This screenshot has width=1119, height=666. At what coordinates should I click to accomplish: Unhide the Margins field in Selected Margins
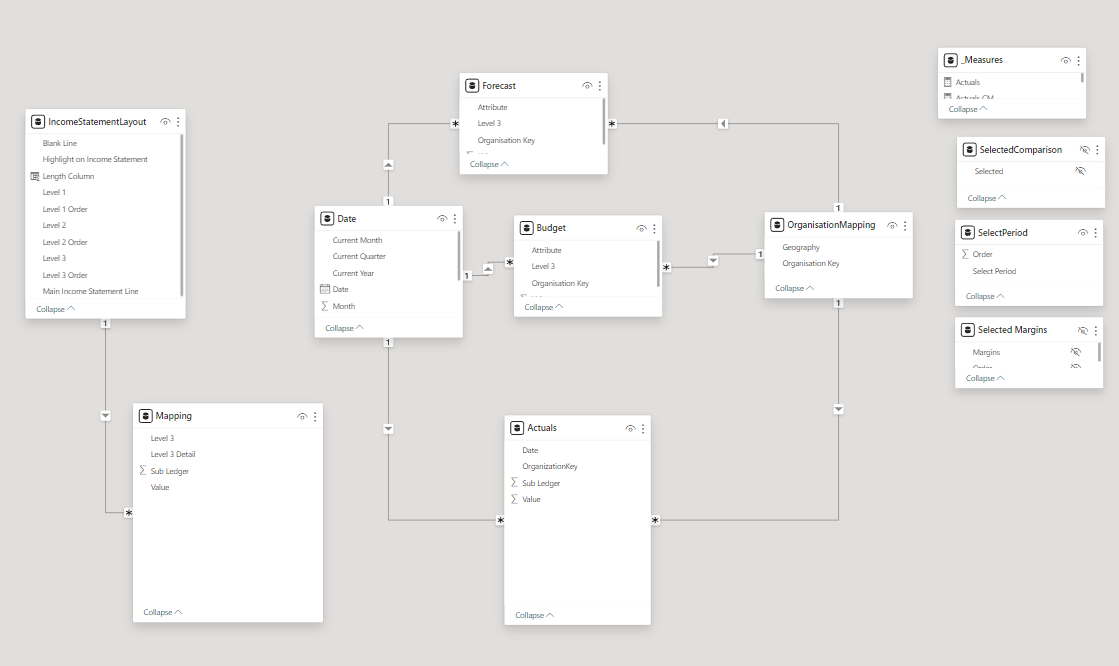[x=1076, y=352]
